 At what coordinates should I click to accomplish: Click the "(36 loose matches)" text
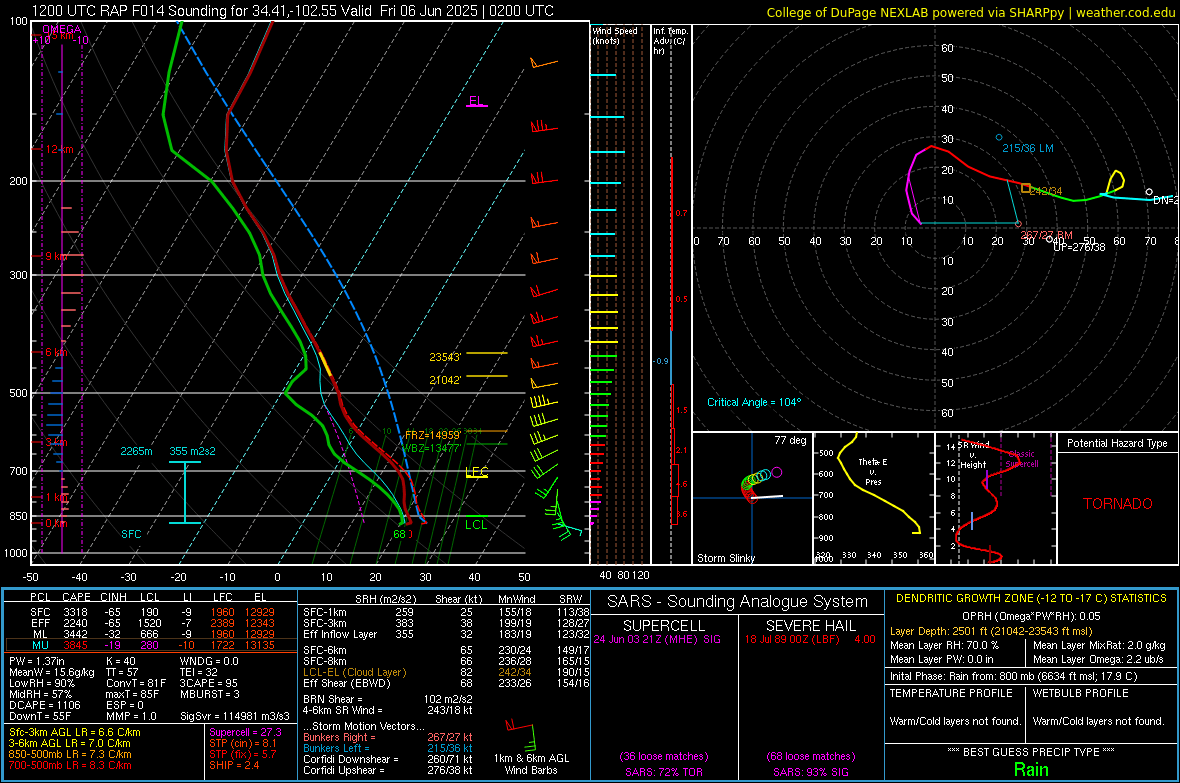click(664, 756)
